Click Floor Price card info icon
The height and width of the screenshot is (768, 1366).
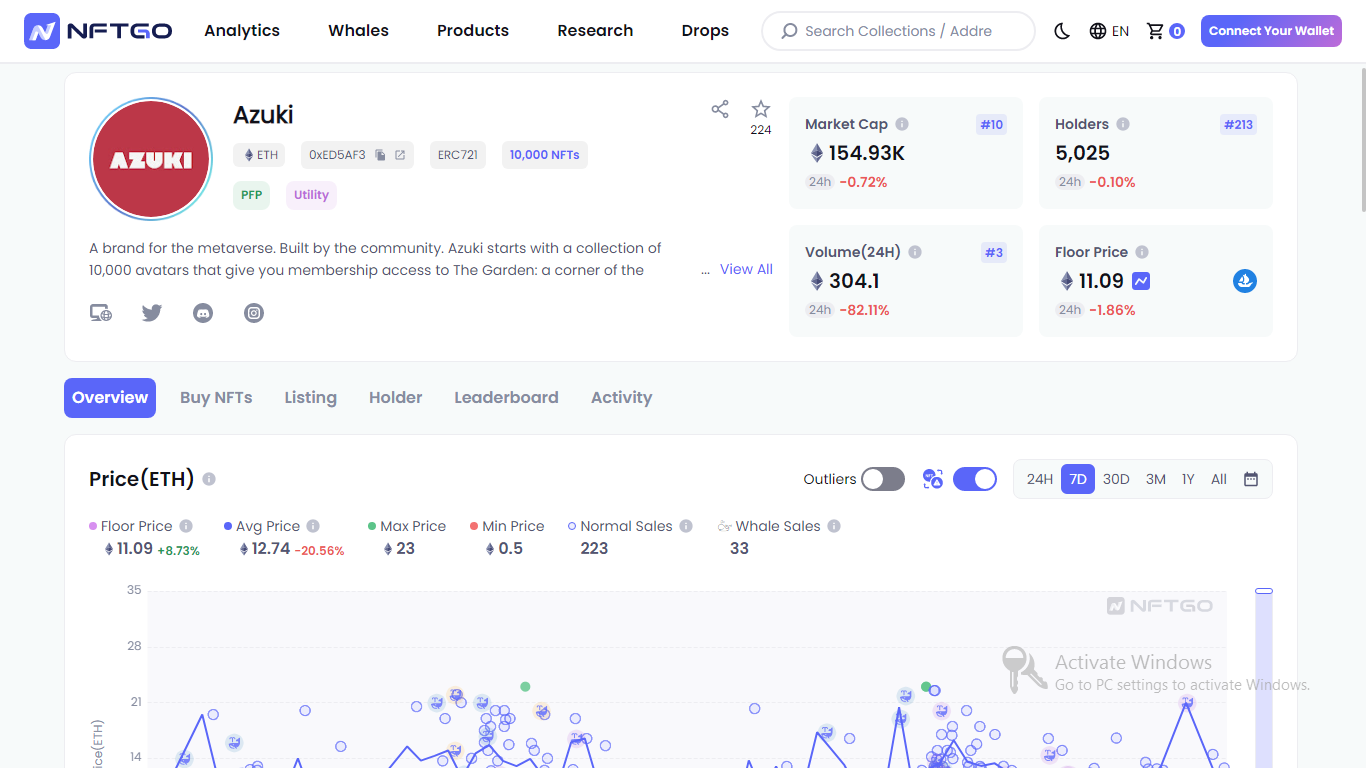(1142, 252)
